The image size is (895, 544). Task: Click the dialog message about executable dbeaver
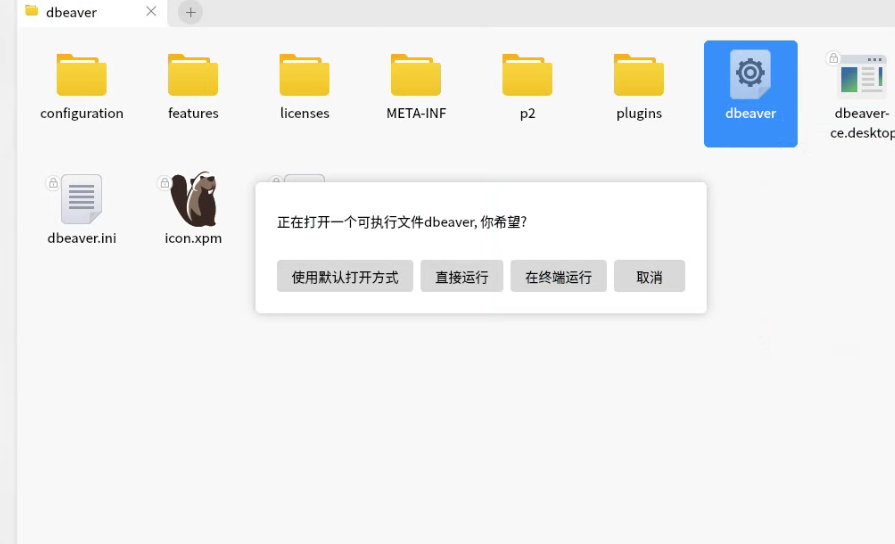coord(402,222)
